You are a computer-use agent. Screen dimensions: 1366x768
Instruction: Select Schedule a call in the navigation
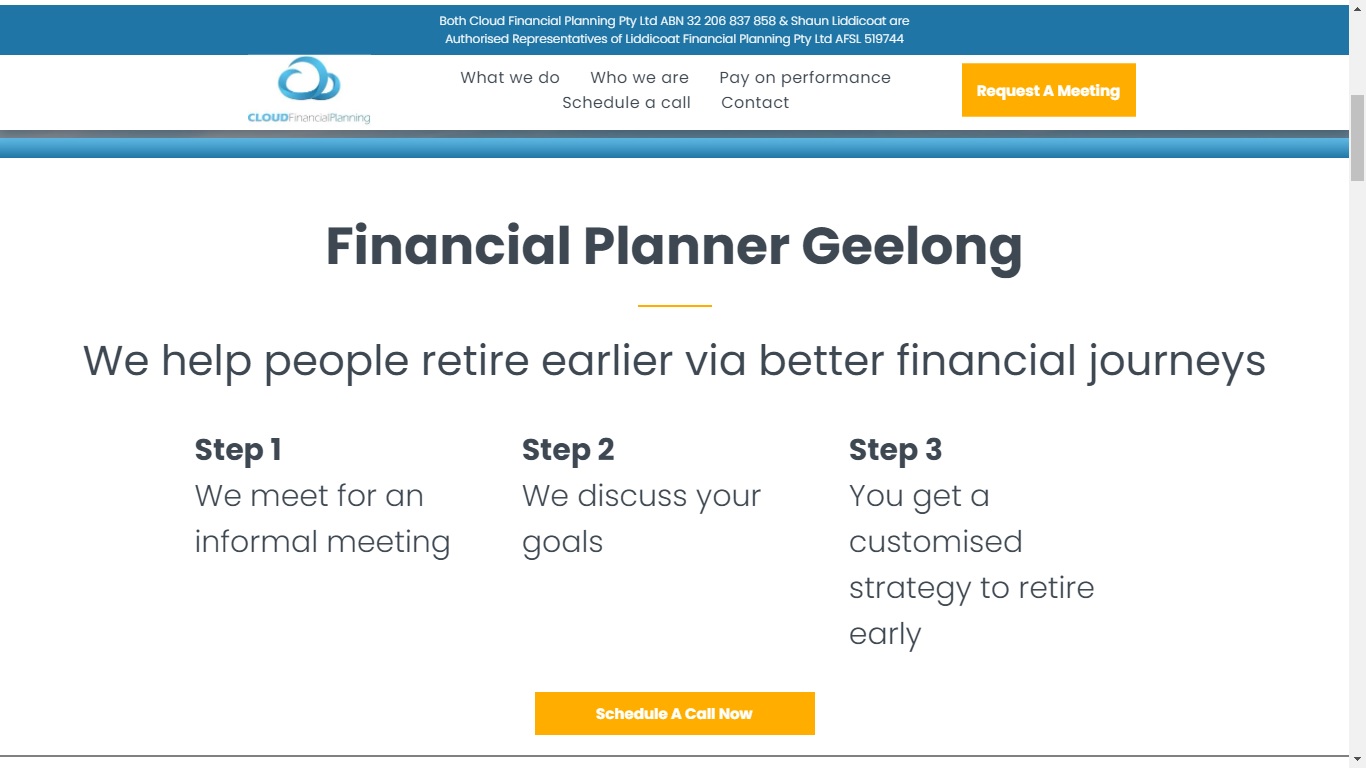626,102
